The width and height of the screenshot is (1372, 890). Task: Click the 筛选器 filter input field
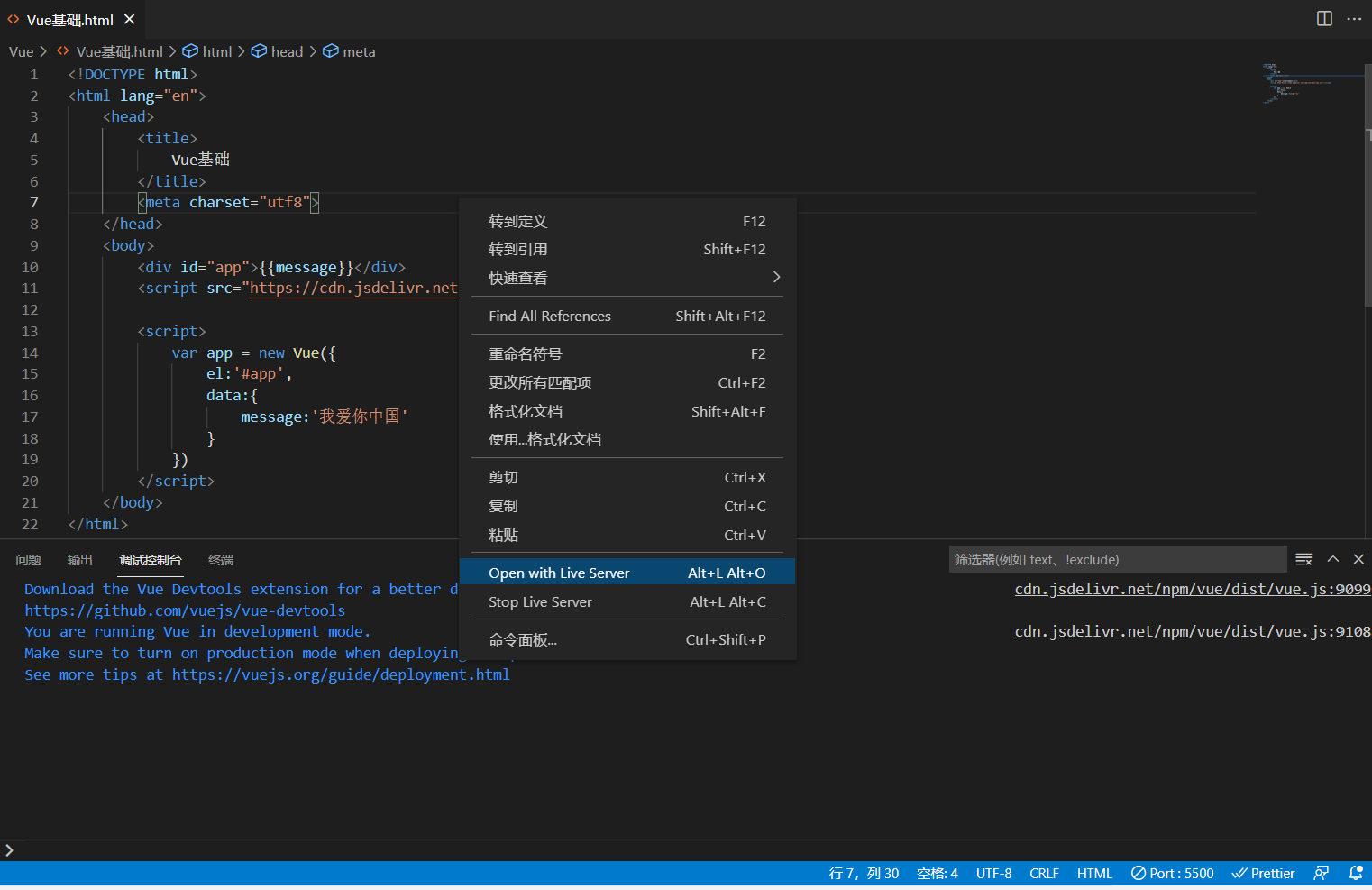point(1118,559)
